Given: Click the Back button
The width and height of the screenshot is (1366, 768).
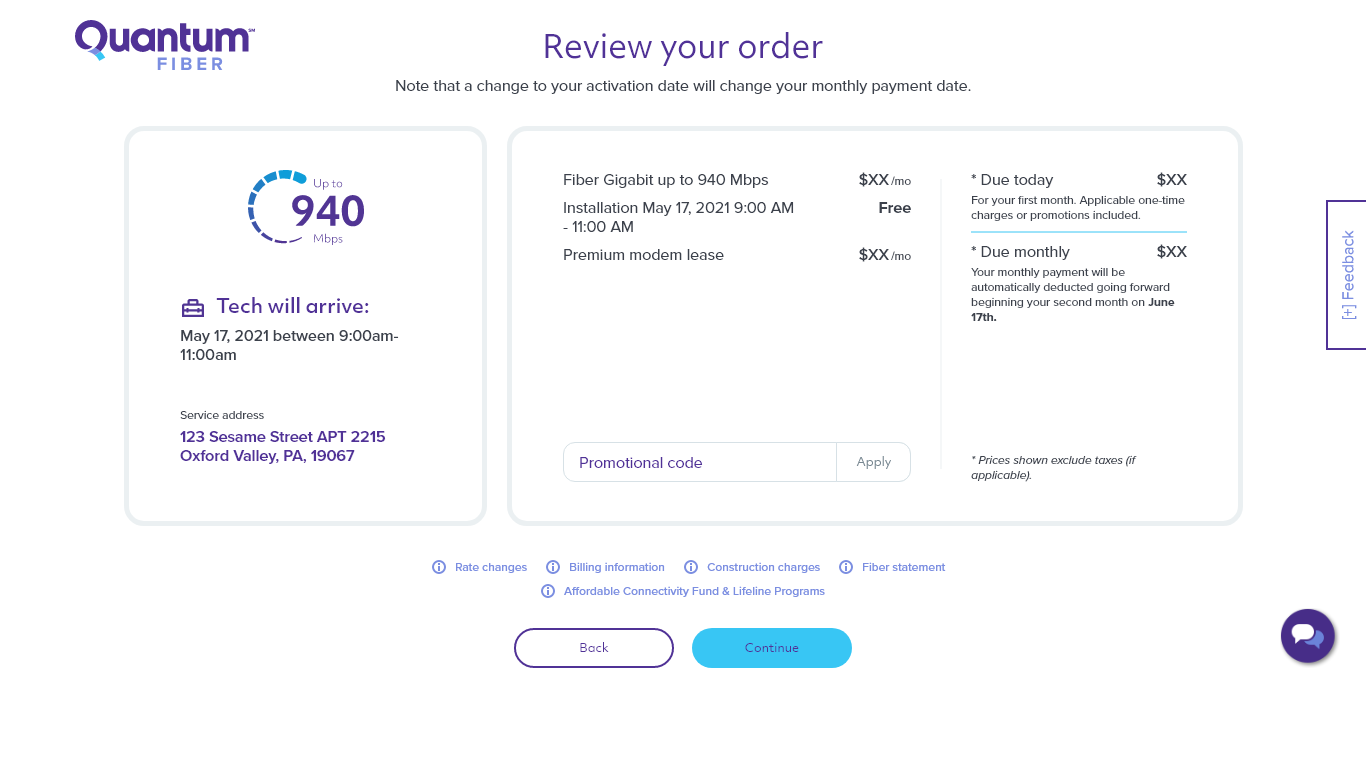Looking at the screenshot, I should tap(594, 648).
